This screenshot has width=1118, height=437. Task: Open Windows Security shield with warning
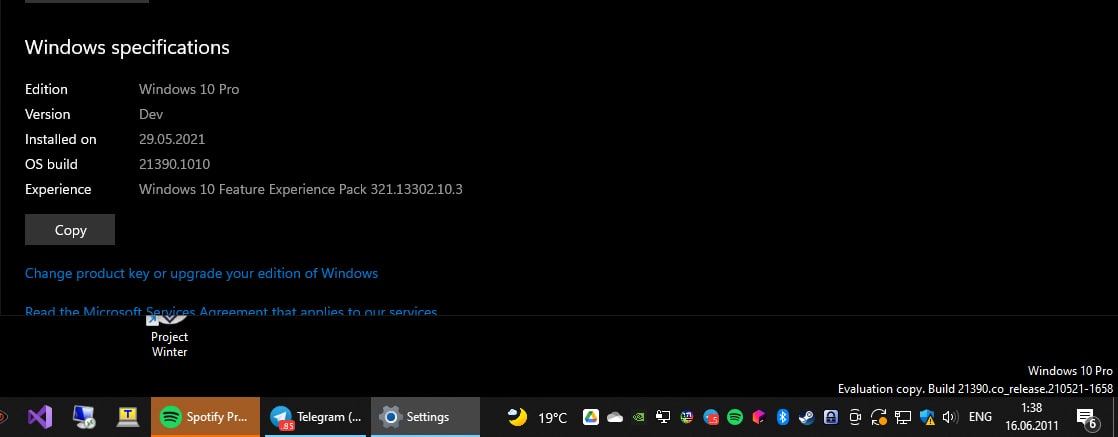(927, 417)
